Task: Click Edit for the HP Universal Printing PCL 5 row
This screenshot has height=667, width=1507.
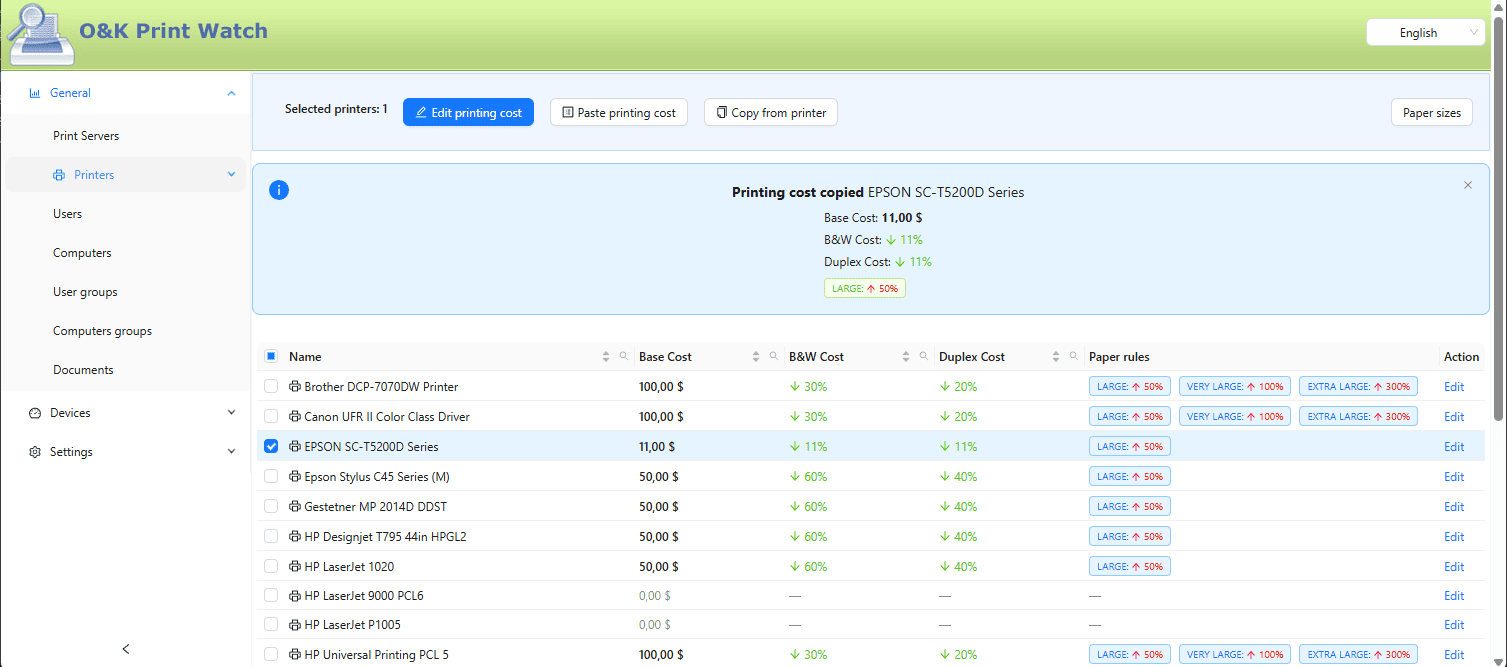Action: (x=1454, y=655)
